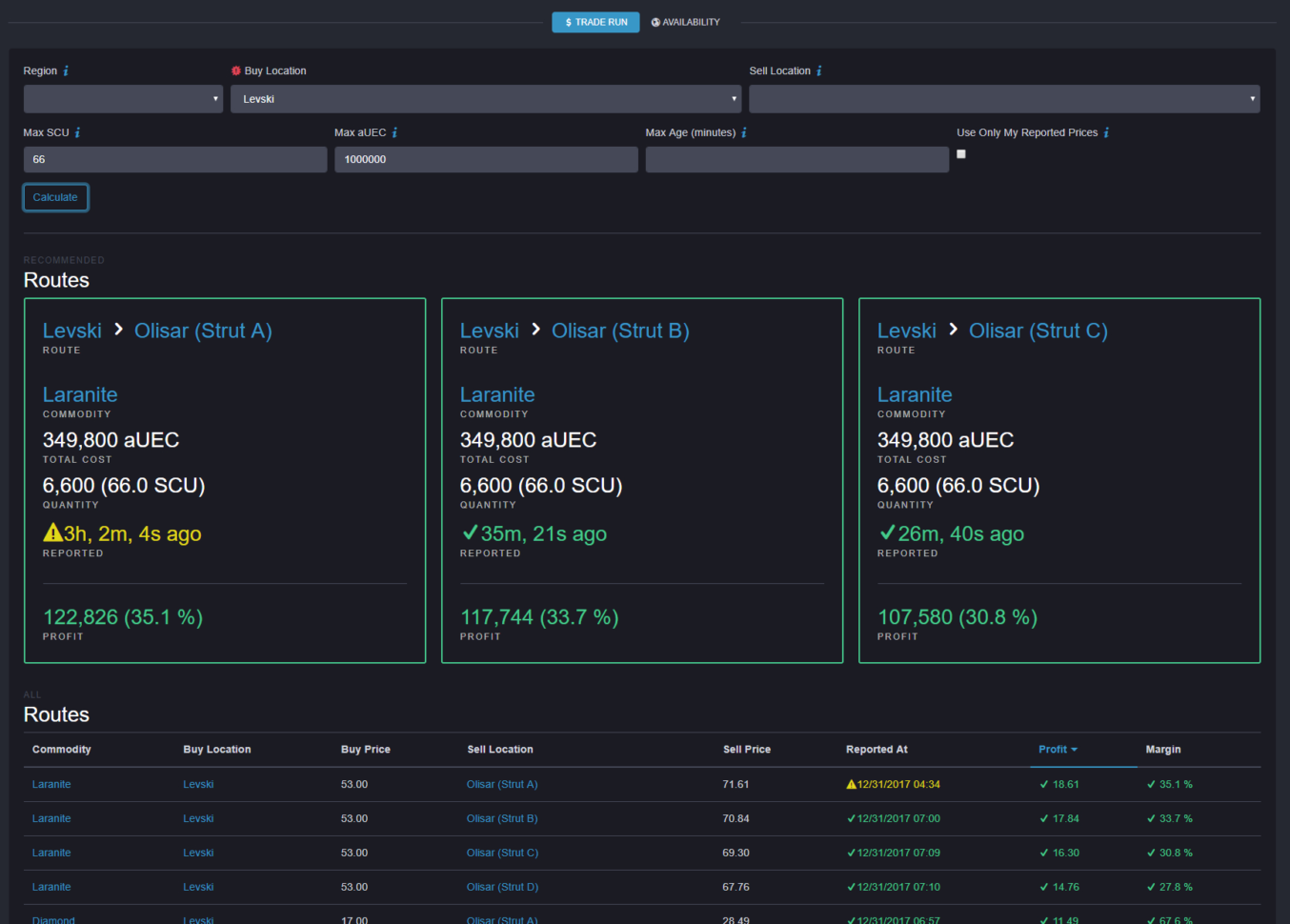Click the Calculate button
The image size is (1290, 924).
[x=54, y=197]
